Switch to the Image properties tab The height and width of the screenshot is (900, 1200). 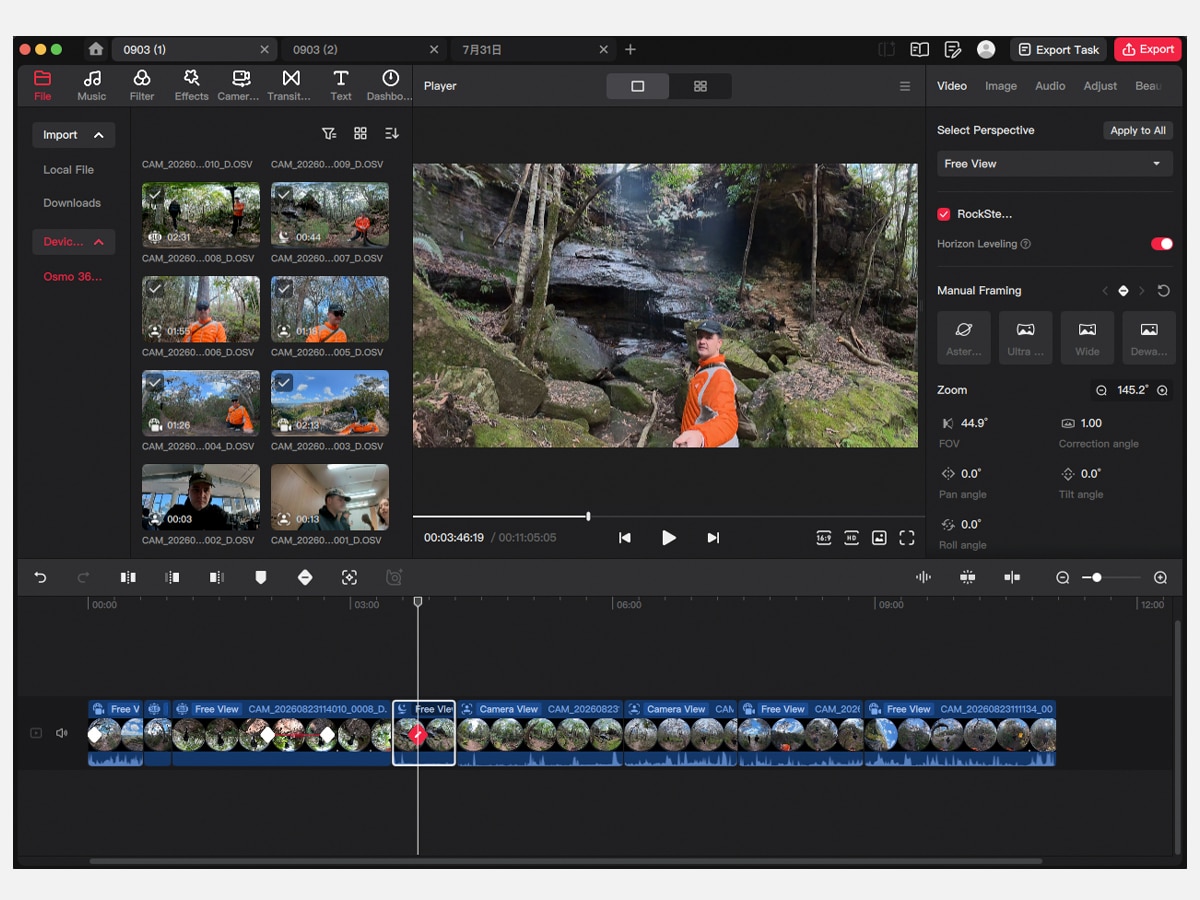[1001, 86]
